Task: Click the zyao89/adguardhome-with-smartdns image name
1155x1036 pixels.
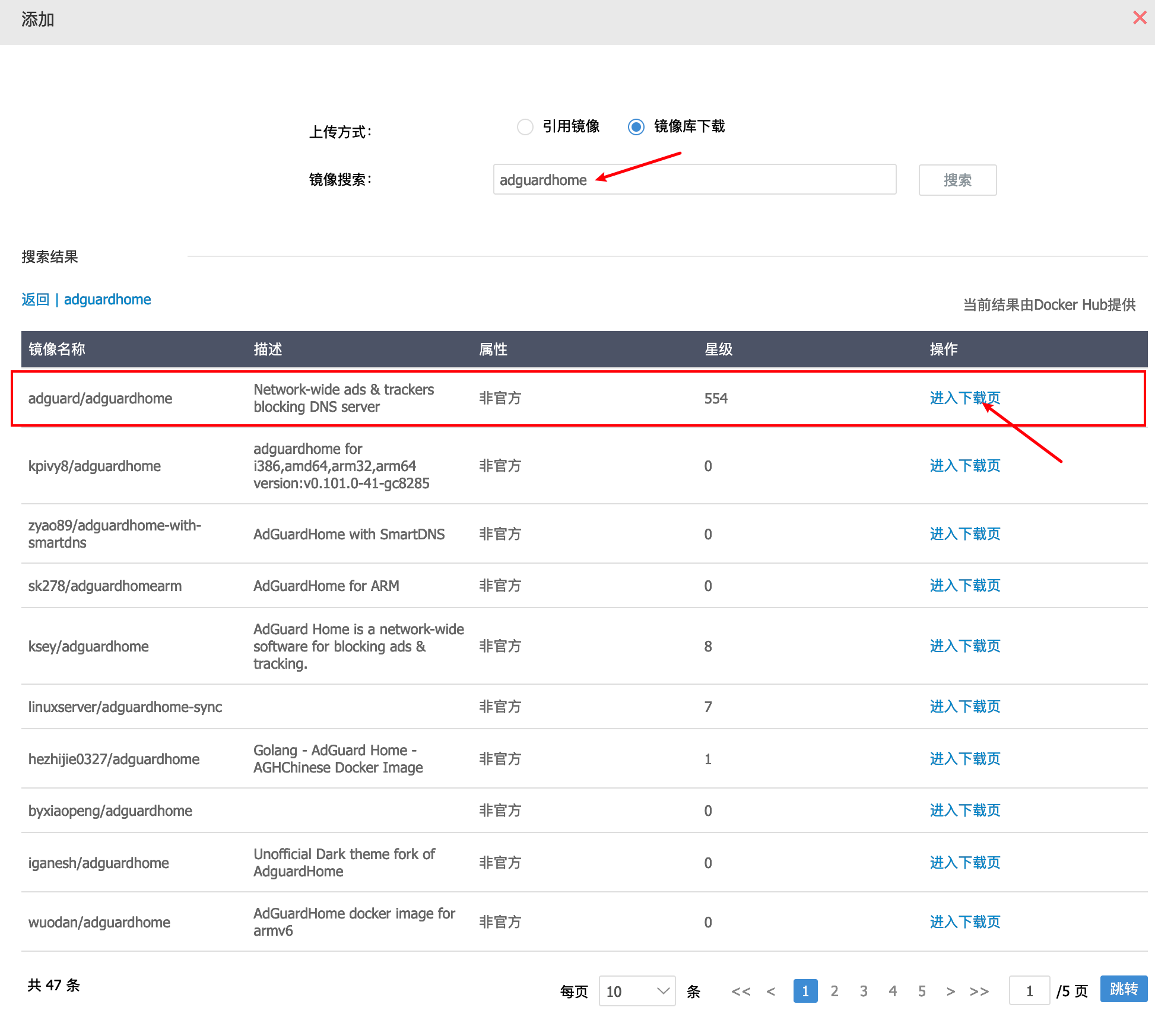Action: 115,534
